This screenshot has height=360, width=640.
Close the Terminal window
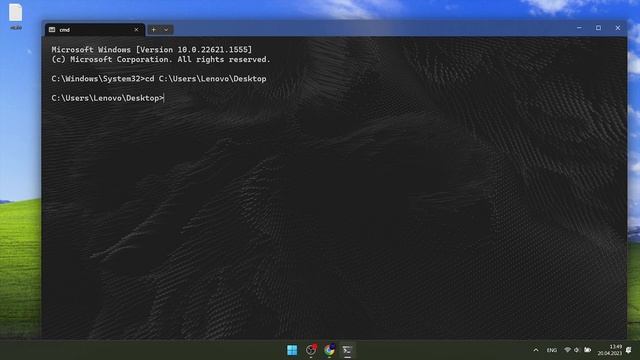pos(618,28)
